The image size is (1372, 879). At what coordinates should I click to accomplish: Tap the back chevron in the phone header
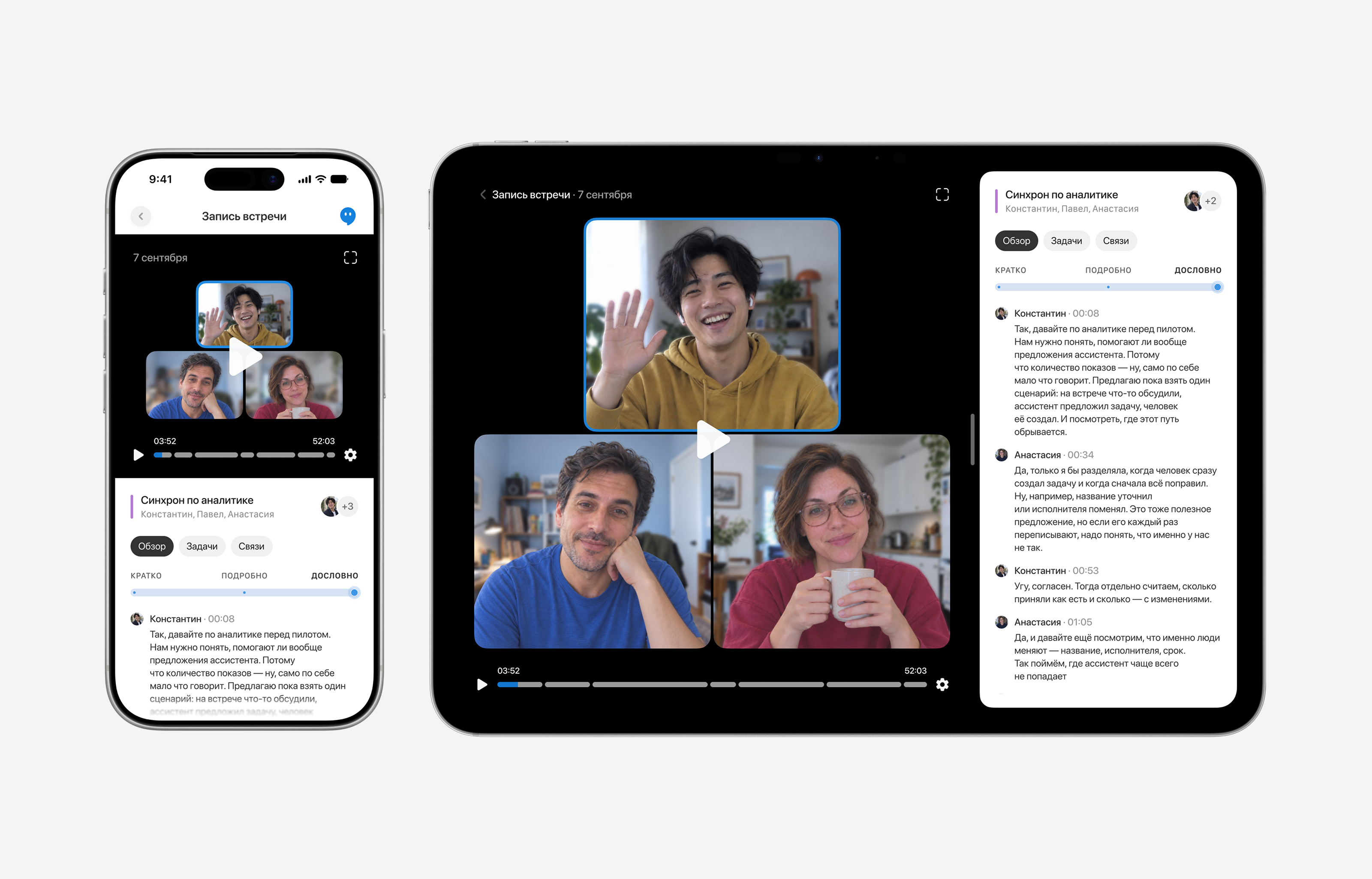pyautogui.click(x=141, y=217)
